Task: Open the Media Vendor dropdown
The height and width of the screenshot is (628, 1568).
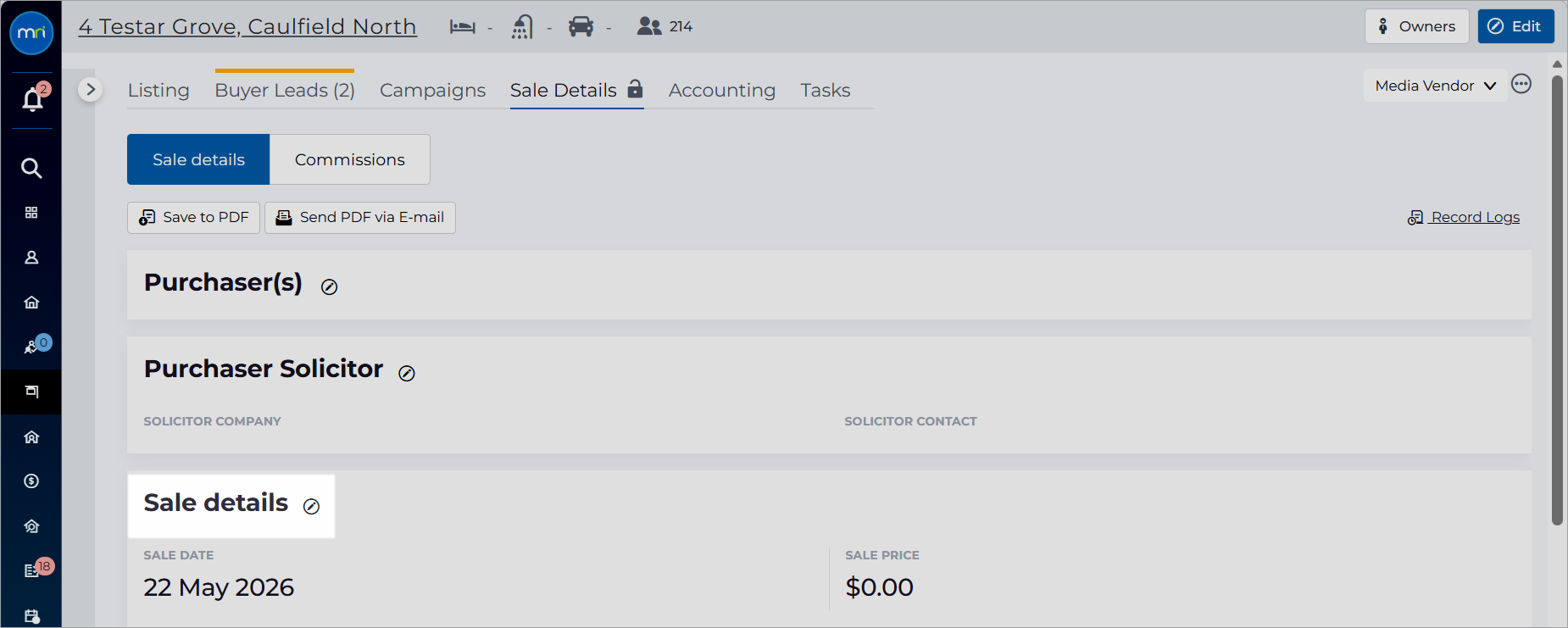Action: 1435,86
